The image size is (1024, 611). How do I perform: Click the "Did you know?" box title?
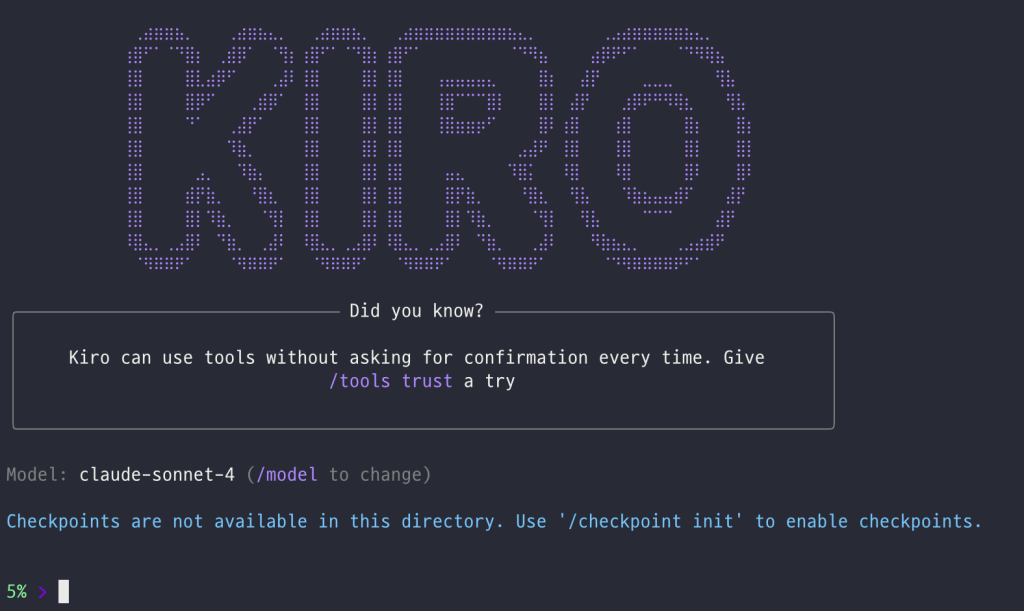(x=416, y=311)
